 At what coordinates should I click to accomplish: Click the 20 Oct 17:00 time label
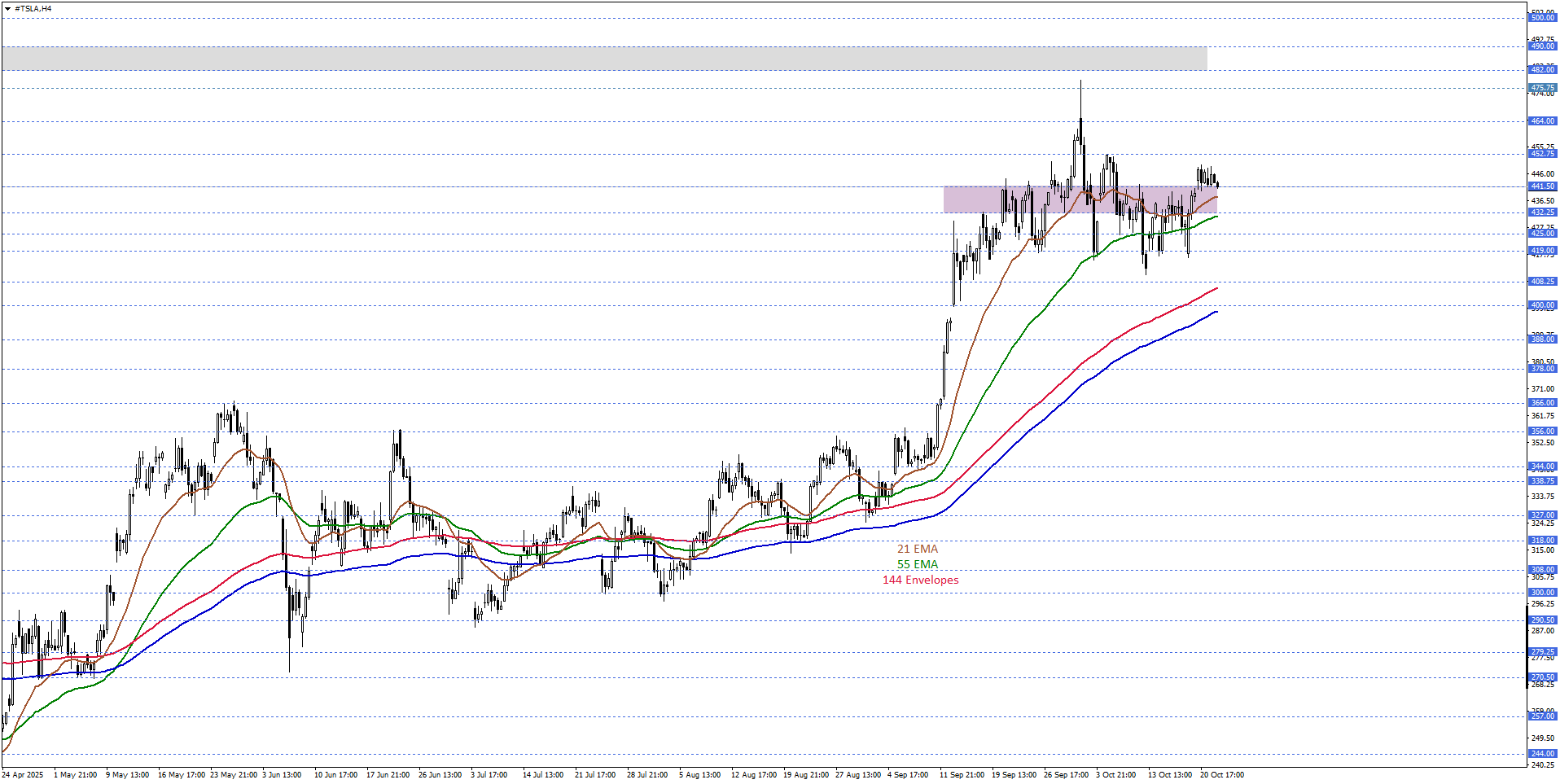(x=1221, y=775)
